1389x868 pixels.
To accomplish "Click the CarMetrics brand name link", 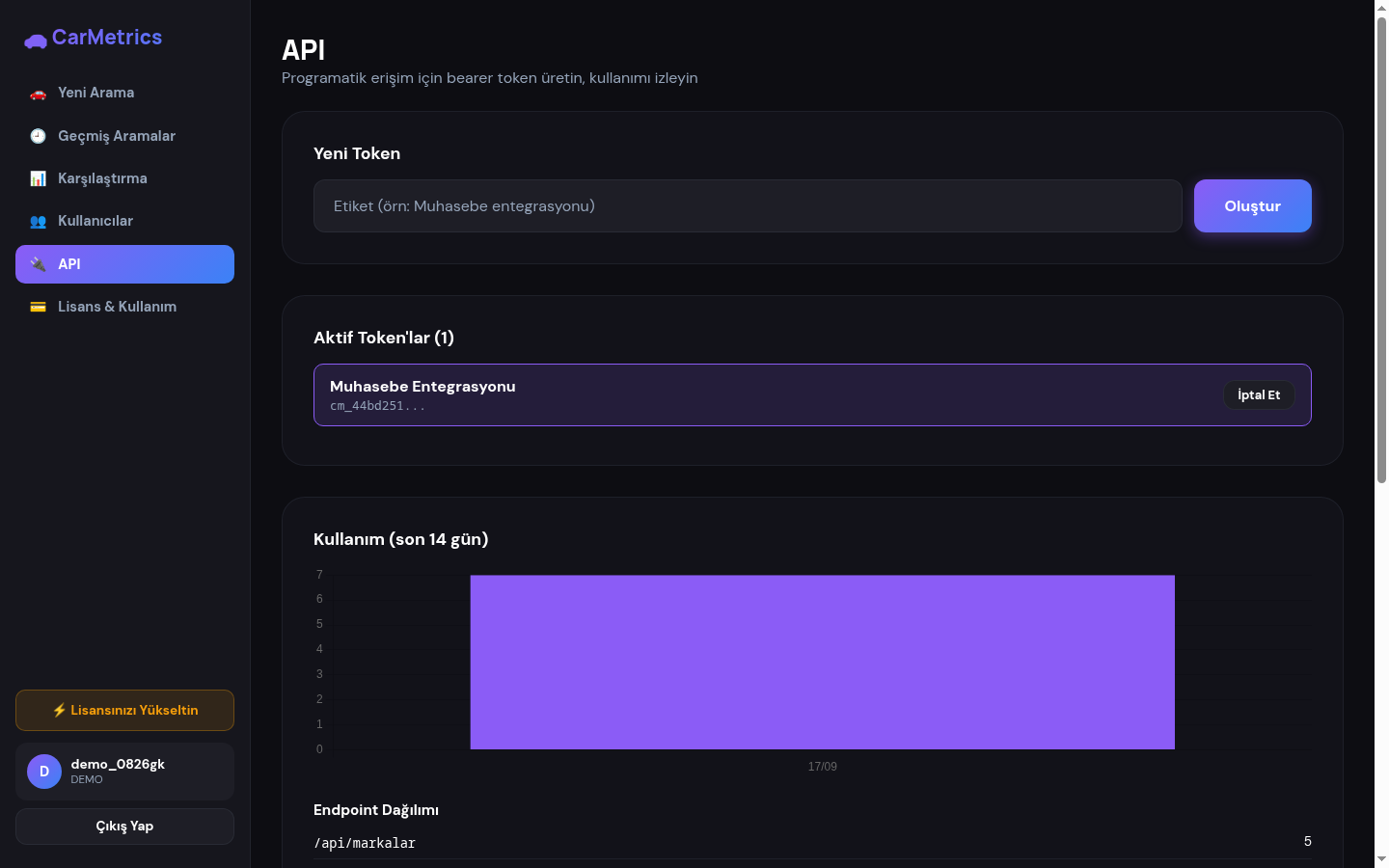I will (x=107, y=38).
